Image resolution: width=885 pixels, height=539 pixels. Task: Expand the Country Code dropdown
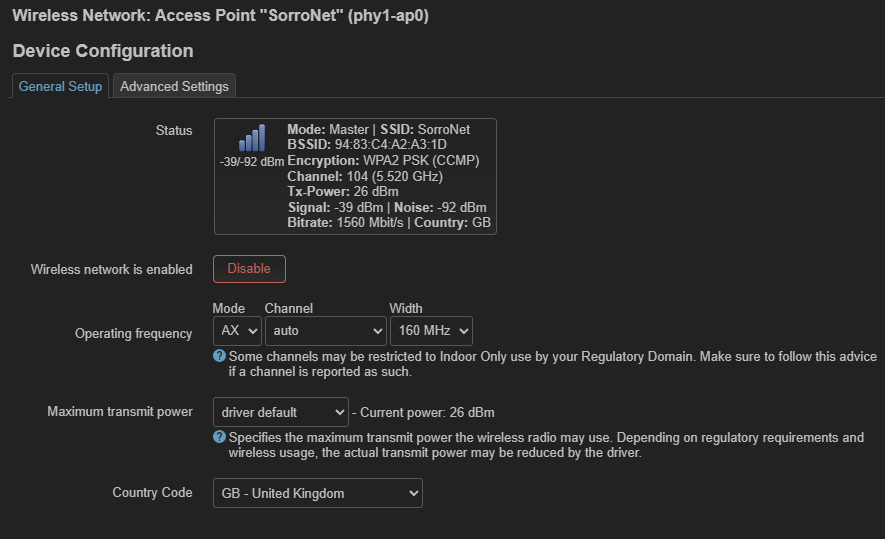point(317,493)
